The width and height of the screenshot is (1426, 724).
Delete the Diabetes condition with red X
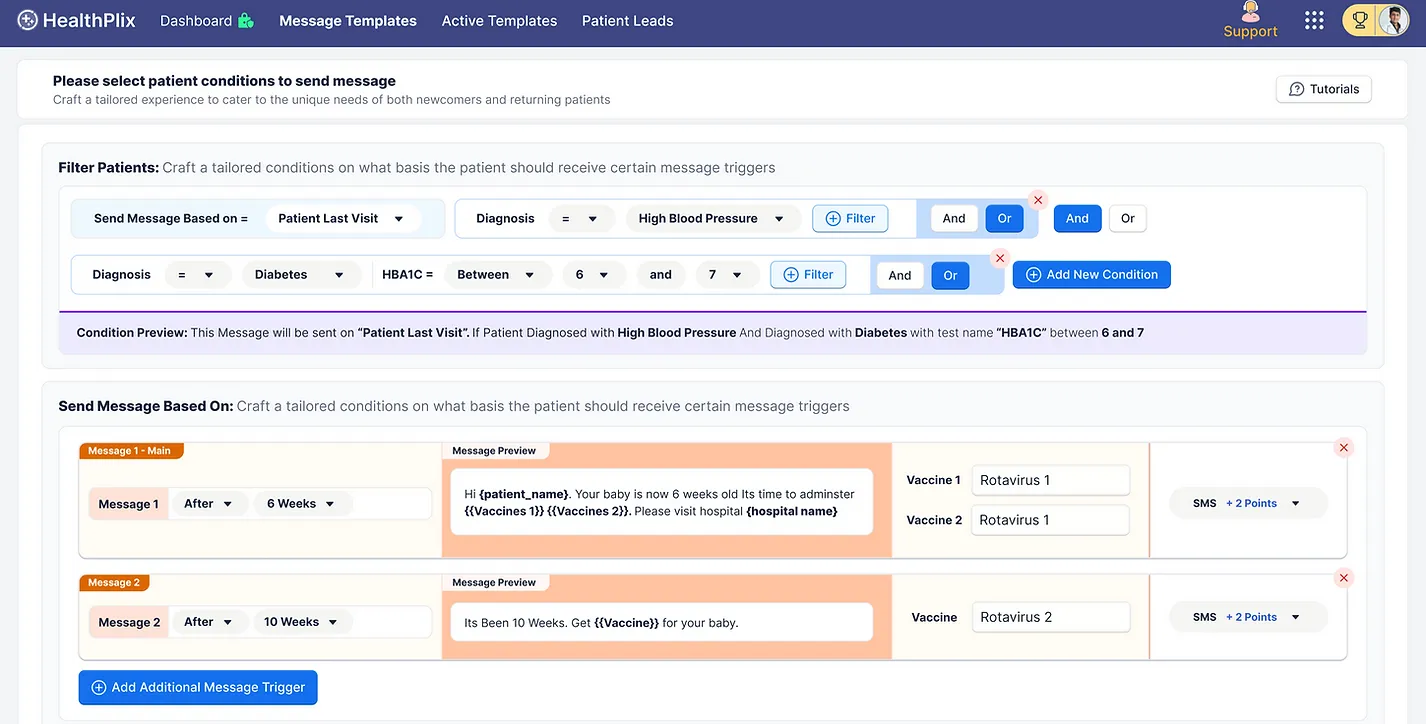[999, 258]
